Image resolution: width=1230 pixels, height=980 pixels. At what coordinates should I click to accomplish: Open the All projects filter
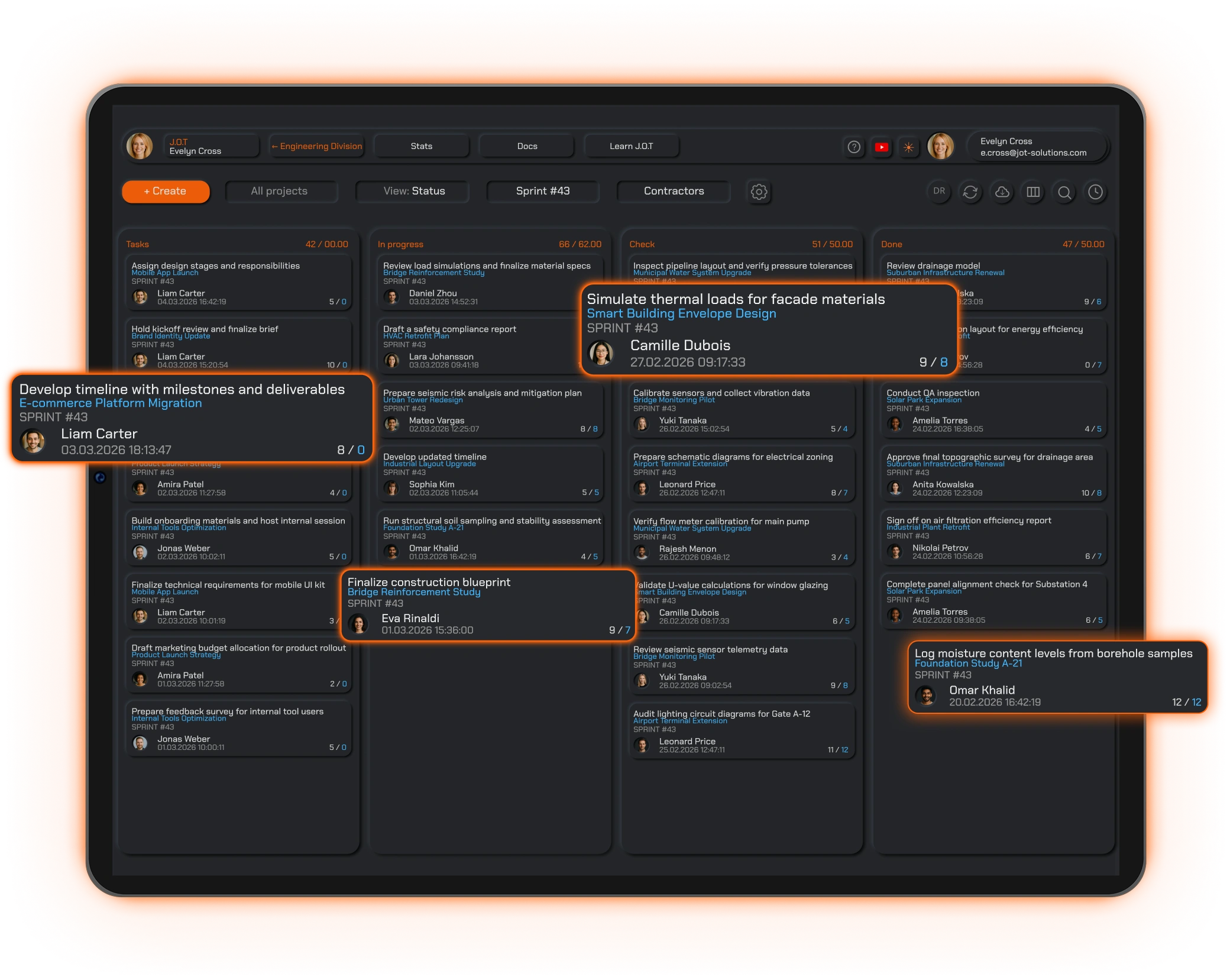point(281,191)
